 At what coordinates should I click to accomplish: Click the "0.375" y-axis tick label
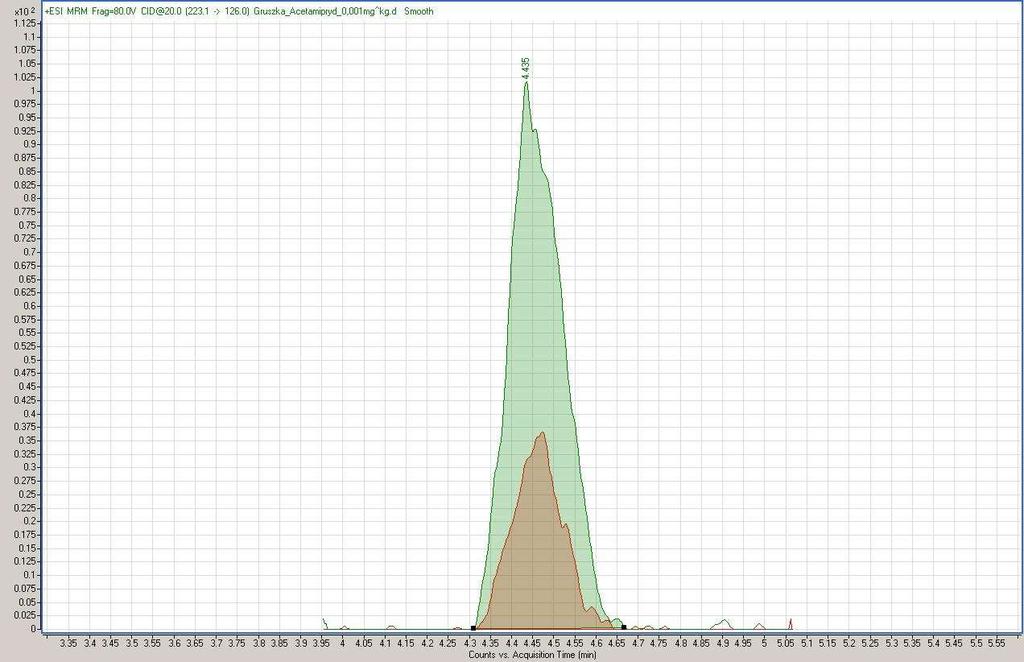click(25, 427)
